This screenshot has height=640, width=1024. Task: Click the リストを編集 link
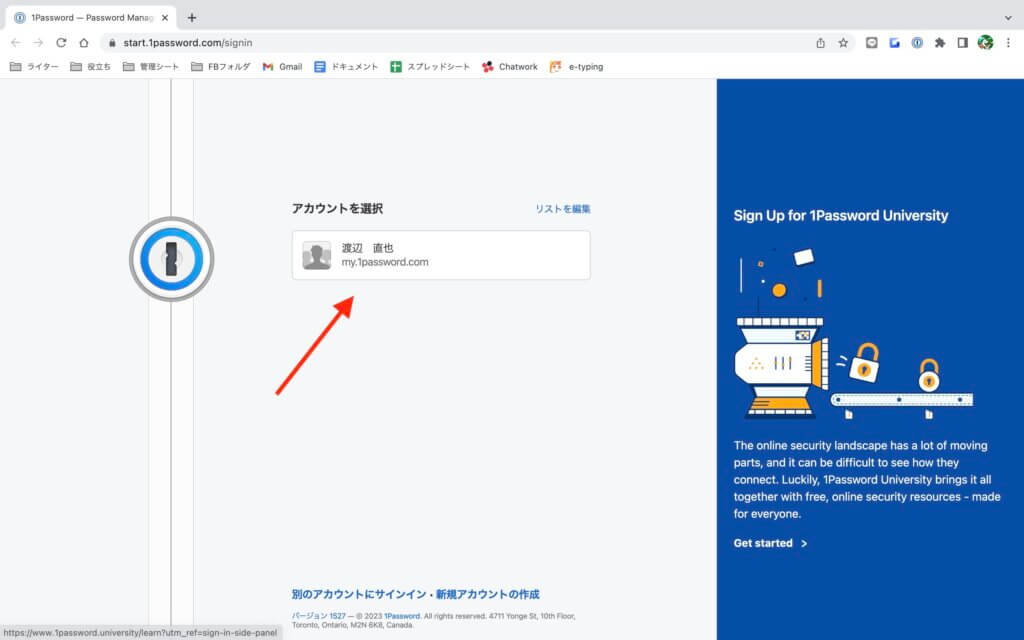click(563, 209)
